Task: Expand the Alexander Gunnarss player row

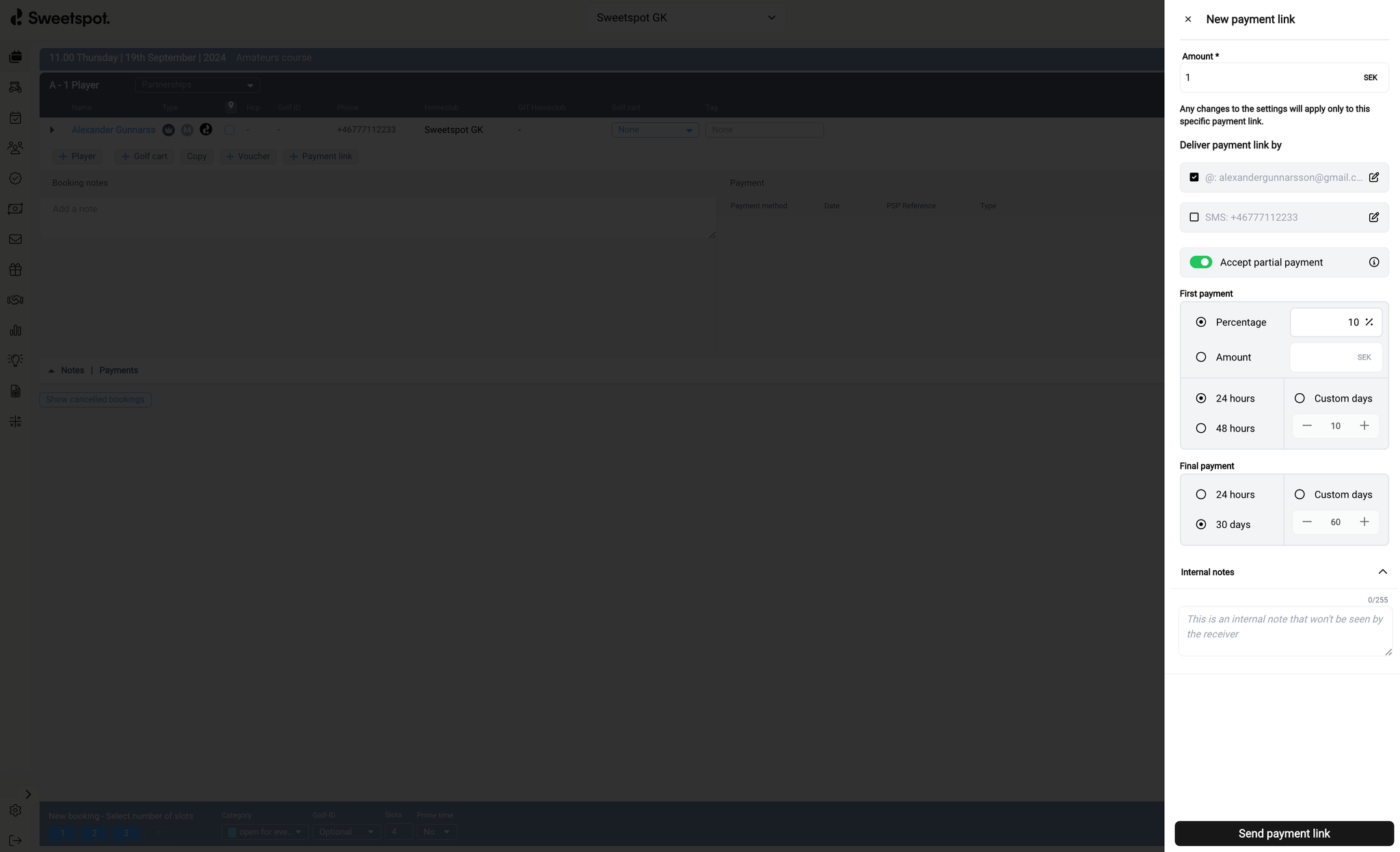Action: [52, 130]
